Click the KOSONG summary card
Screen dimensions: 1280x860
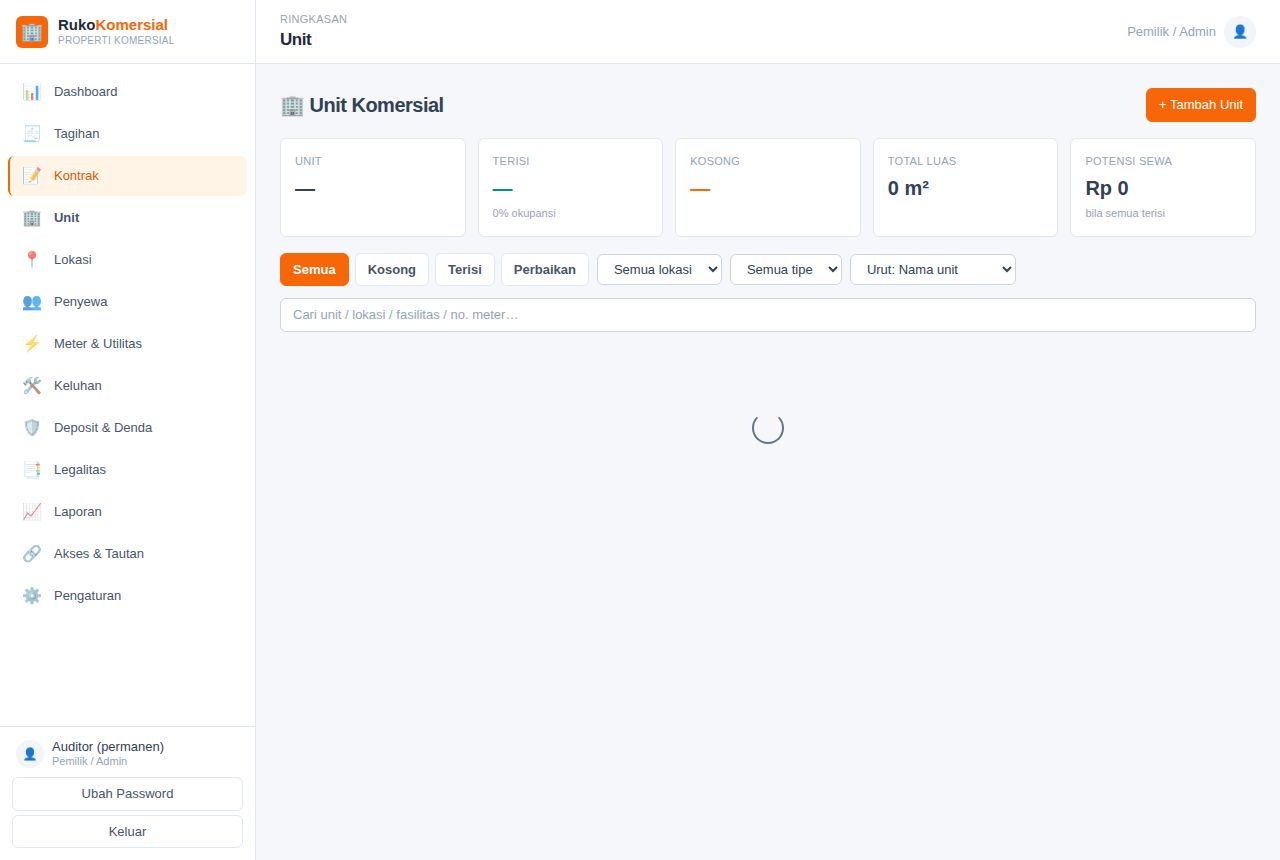coord(768,188)
